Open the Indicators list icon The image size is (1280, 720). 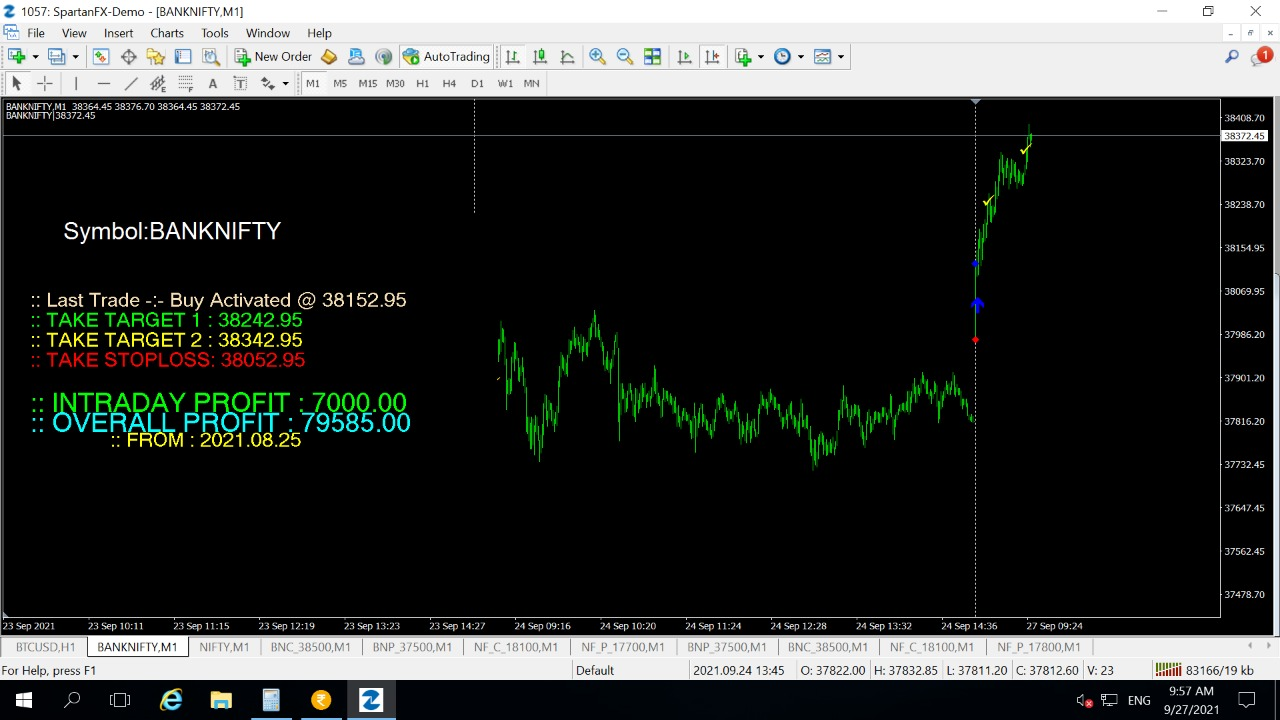743,57
